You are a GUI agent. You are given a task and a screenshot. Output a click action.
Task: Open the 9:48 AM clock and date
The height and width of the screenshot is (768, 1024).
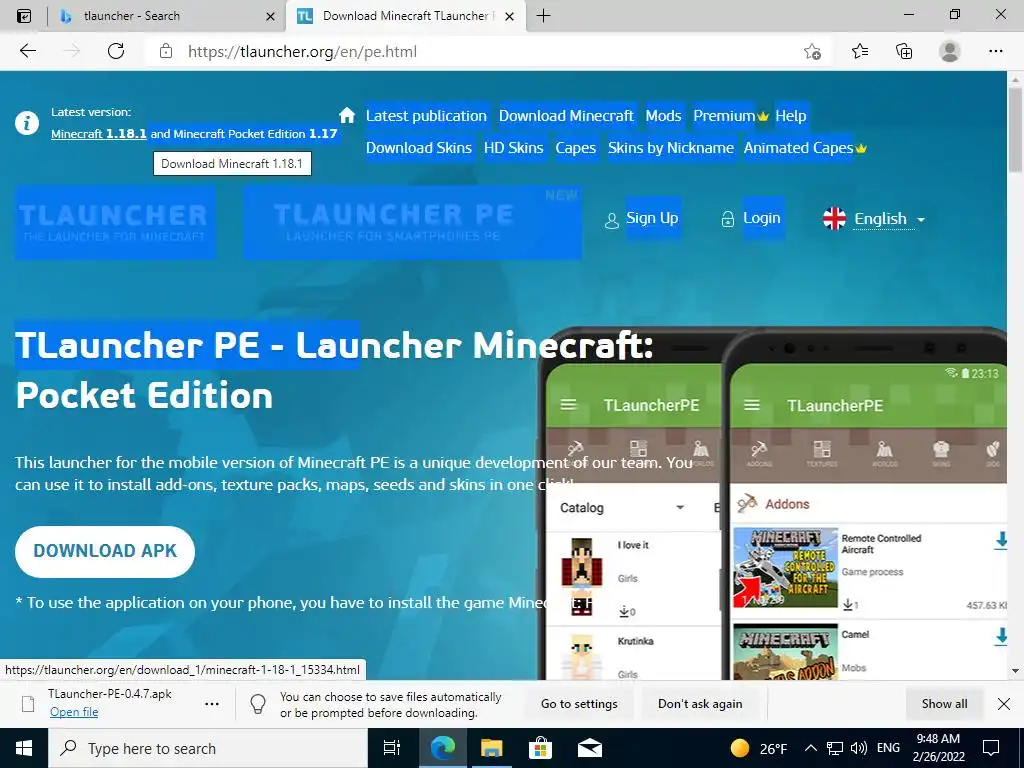938,748
